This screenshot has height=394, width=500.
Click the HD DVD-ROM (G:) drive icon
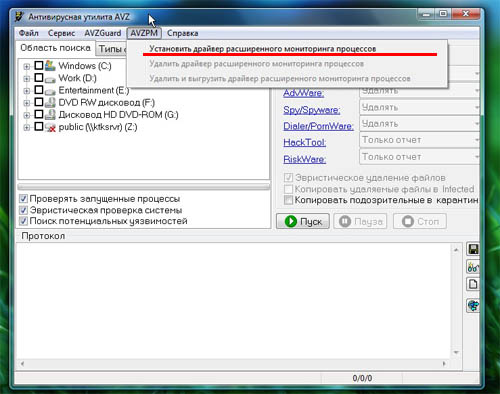[x=50, y=115]
